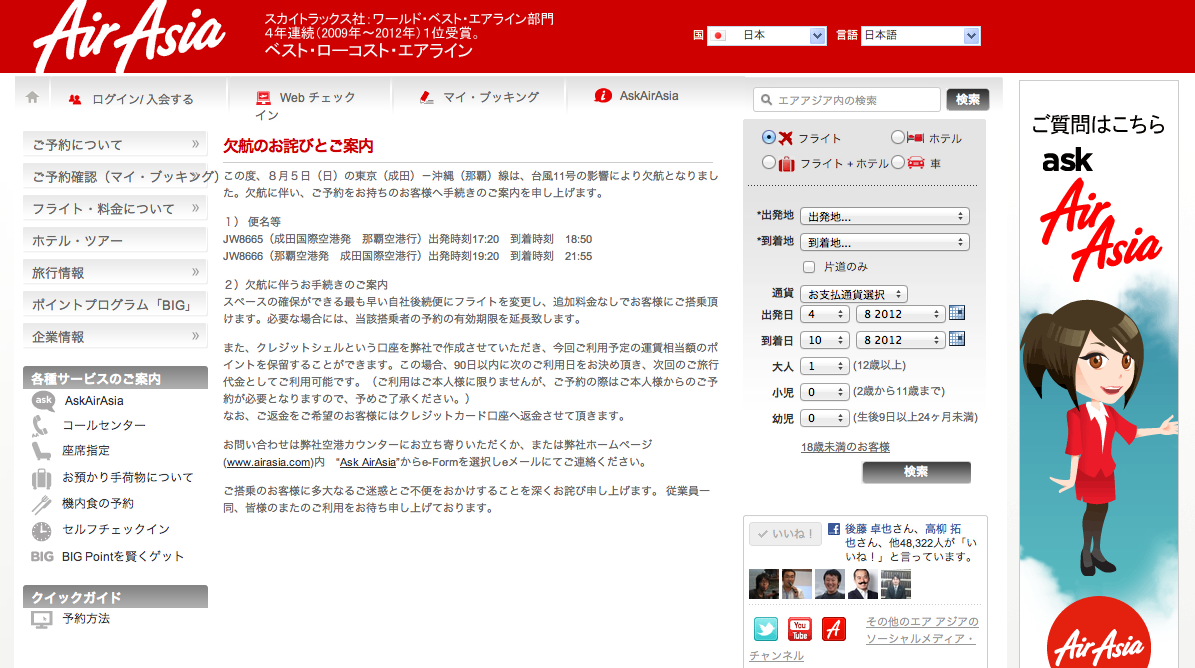Click the AskAirAsia info icon

(x=603, y=95)
